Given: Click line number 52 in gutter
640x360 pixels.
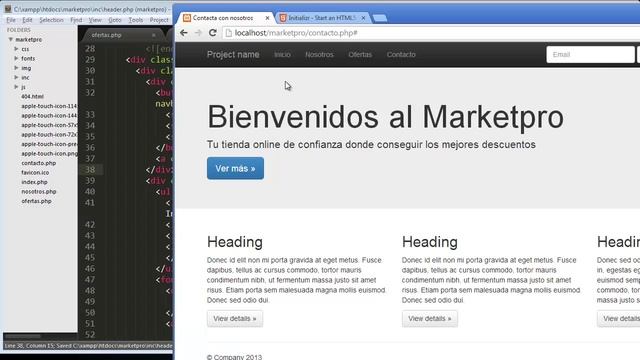Looking at the screenshot, I should (x=90, y=335).
